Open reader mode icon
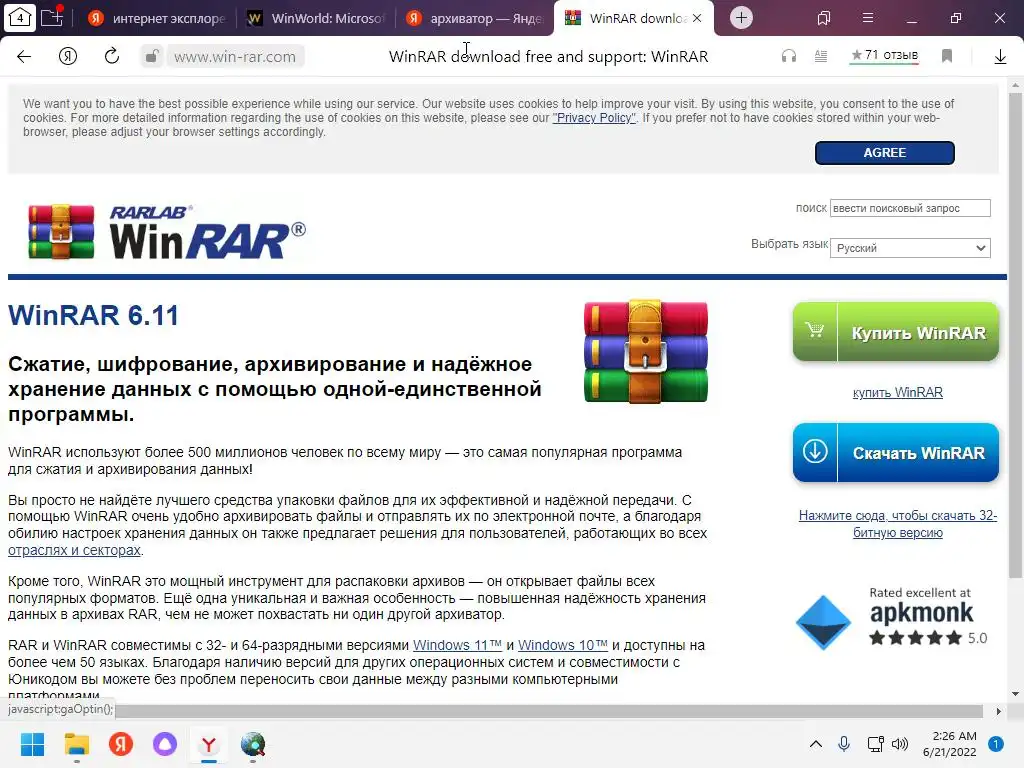 coord(821,56)
